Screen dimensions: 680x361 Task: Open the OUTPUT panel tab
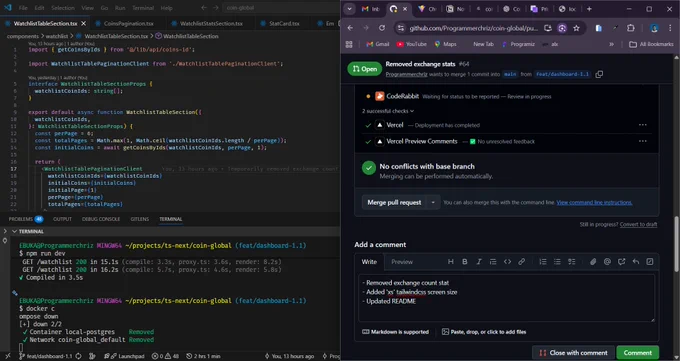[x=62, y=219]
